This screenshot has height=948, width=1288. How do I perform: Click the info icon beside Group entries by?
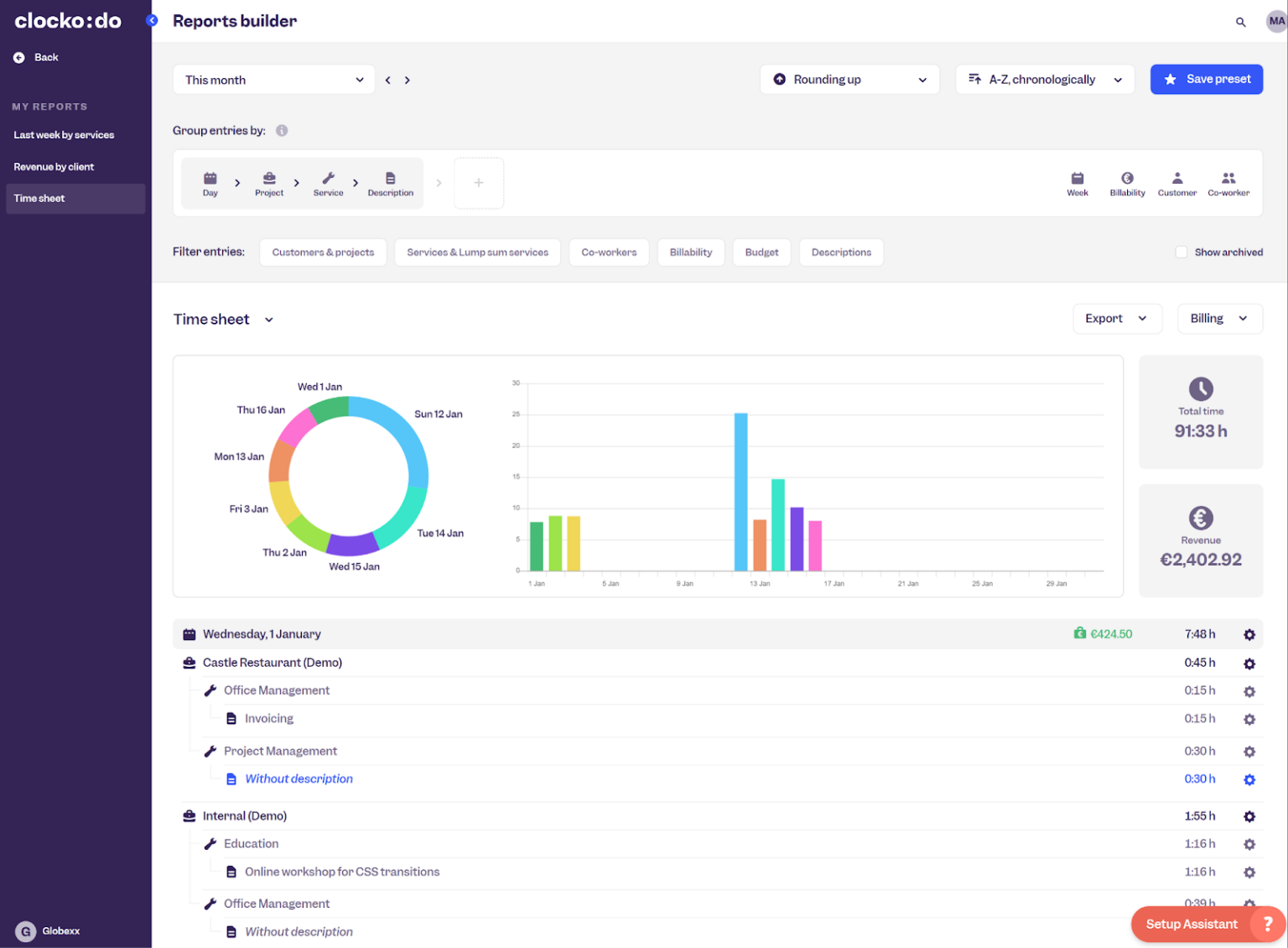point(282,130)
